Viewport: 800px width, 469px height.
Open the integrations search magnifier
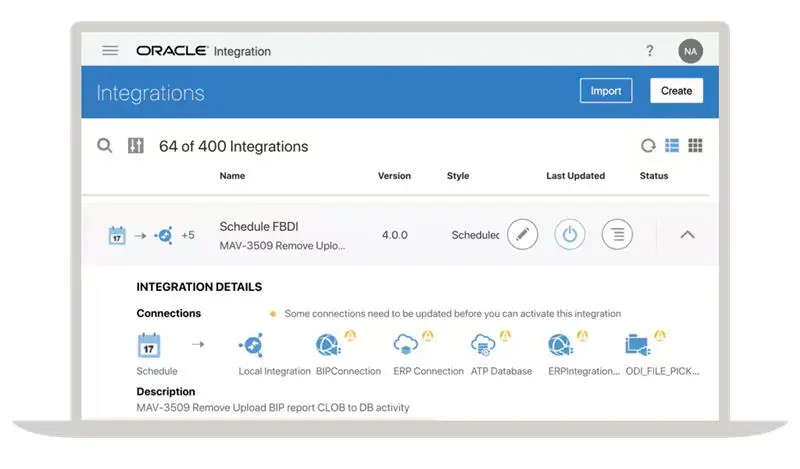coord(105,146)
